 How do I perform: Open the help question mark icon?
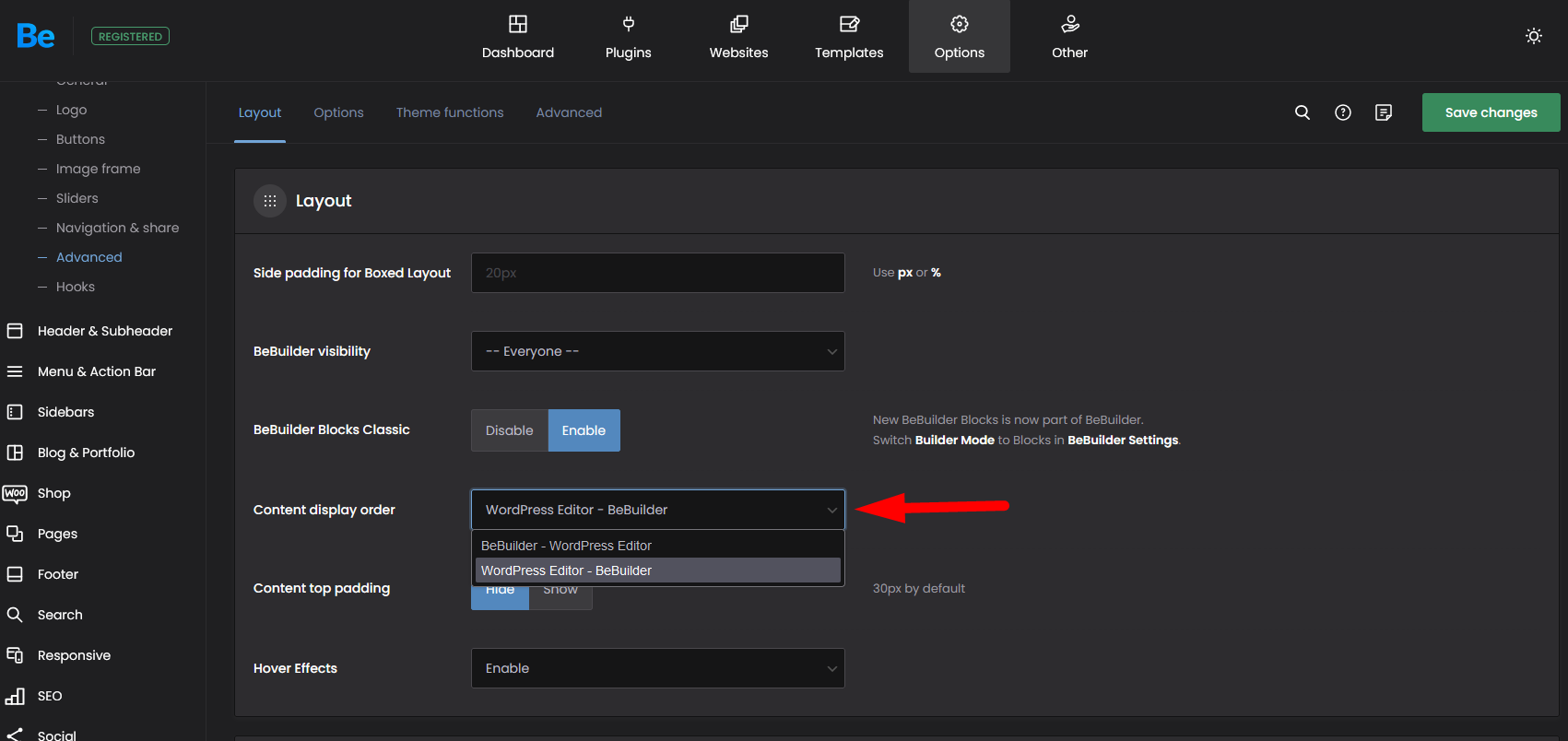1343,112
